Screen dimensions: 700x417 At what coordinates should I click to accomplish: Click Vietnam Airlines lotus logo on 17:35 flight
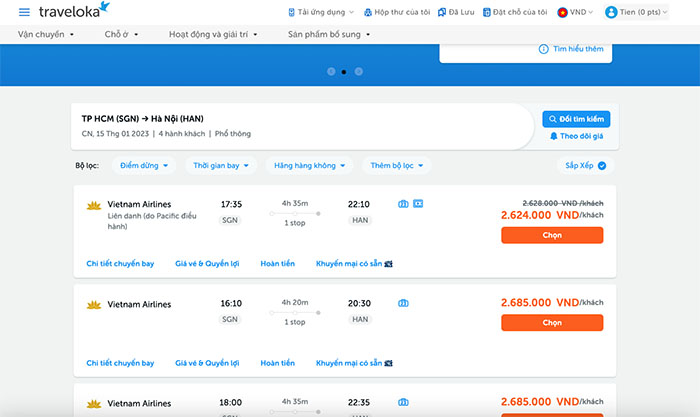(x=94, y=205)
